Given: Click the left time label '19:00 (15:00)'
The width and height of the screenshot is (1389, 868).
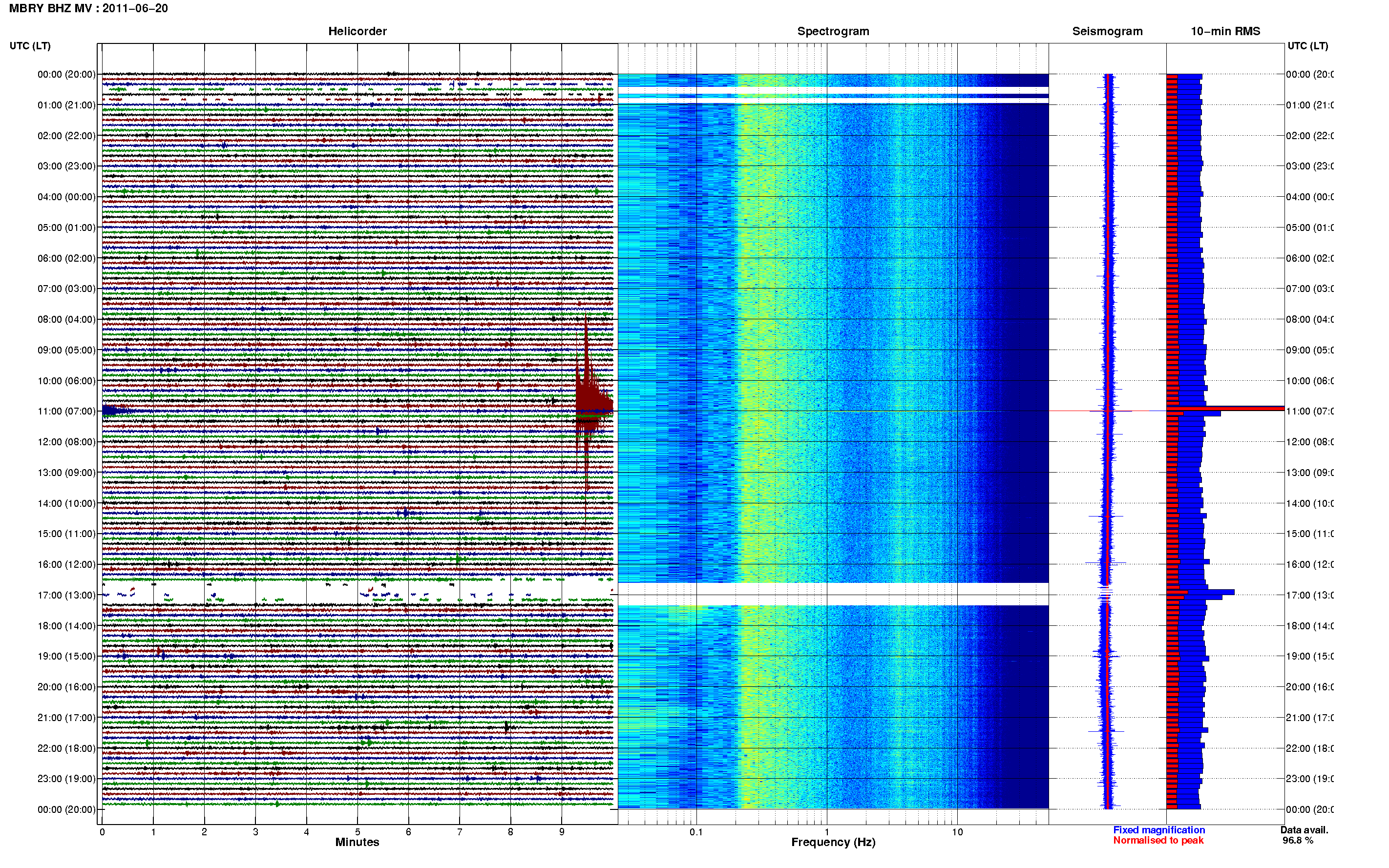Looking at the screenshot, I should [x=66, y=656].
